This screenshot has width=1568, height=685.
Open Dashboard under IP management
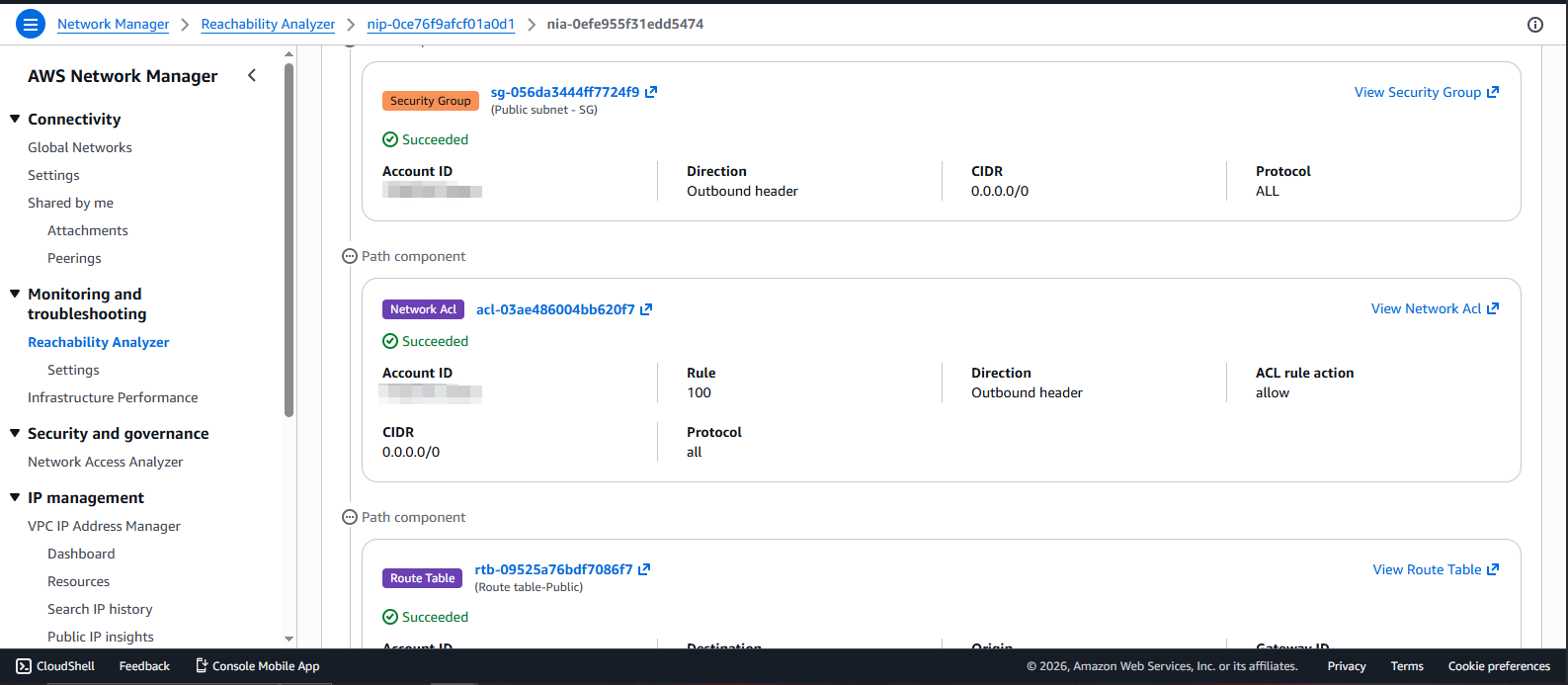tap(81, 554)
